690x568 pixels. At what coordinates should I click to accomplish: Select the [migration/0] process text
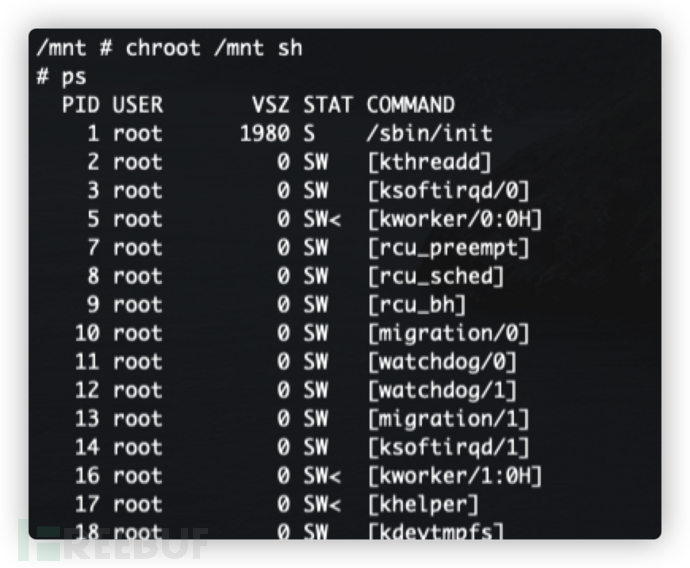coord(448,333)
